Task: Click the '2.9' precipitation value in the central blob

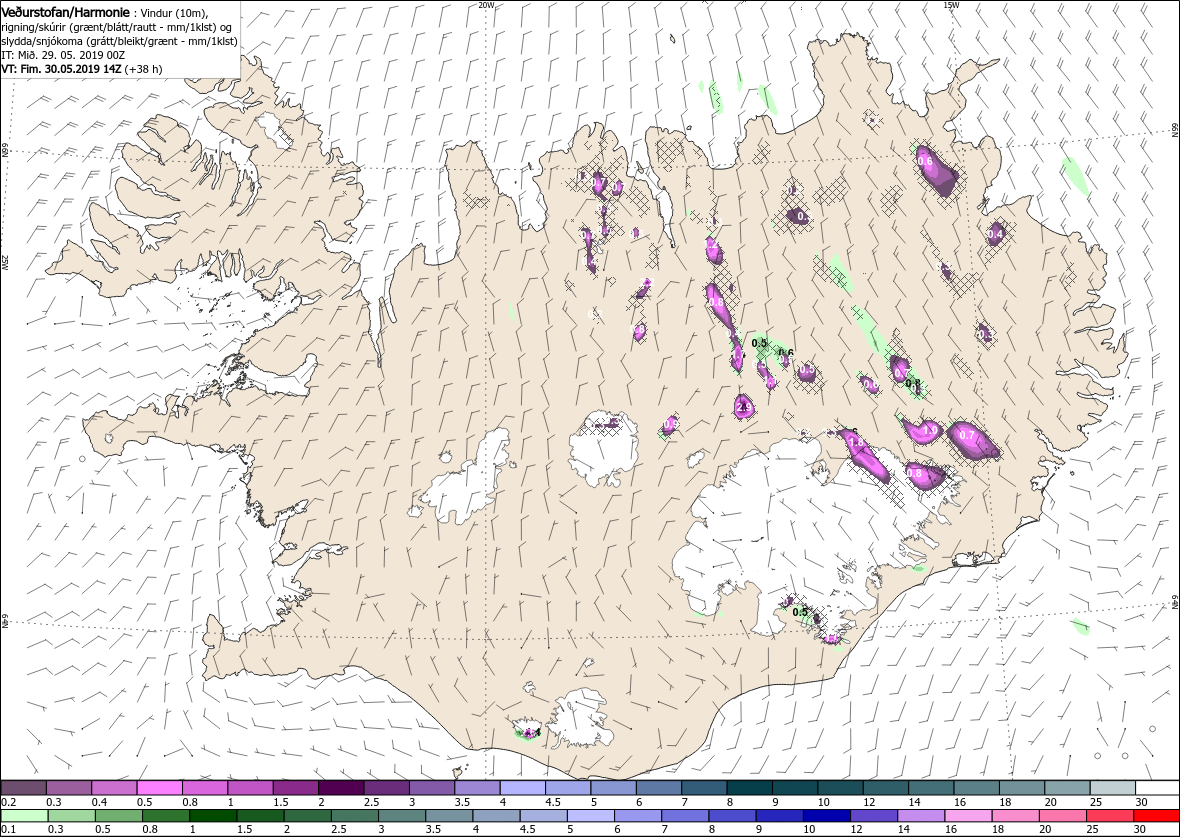Action: (x=744, y=408)
